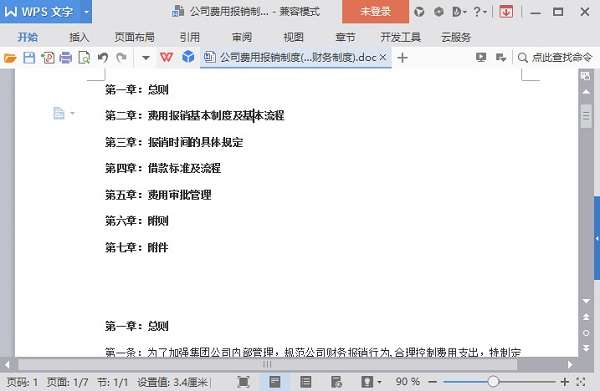Add a new document tab with plus
This screenshot has height=391, width=600.
tap(402, 58)
